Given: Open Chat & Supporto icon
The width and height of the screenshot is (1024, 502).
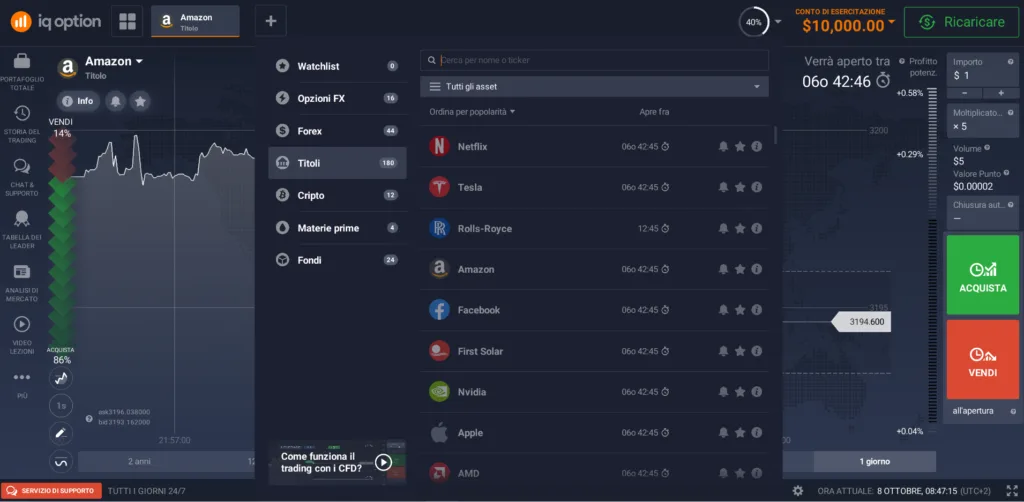Looking at the screenshot, I should tap(22, 166).
